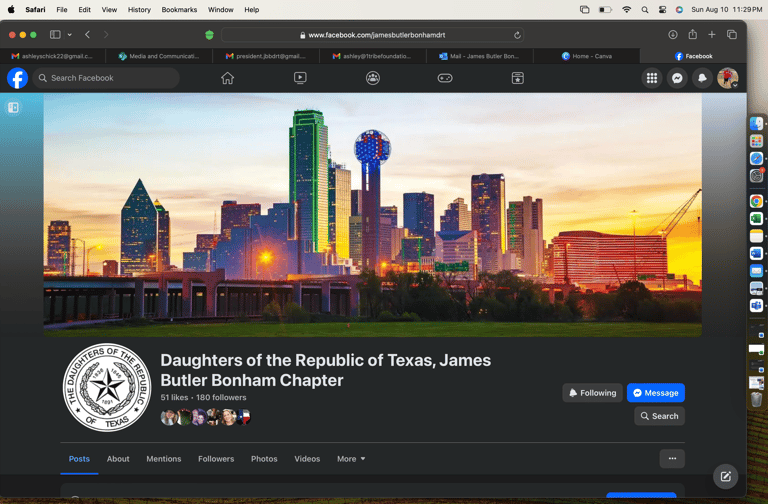Open Facebook notifications bell
This screenshot has width=768, height=504.
coord(702,78)
